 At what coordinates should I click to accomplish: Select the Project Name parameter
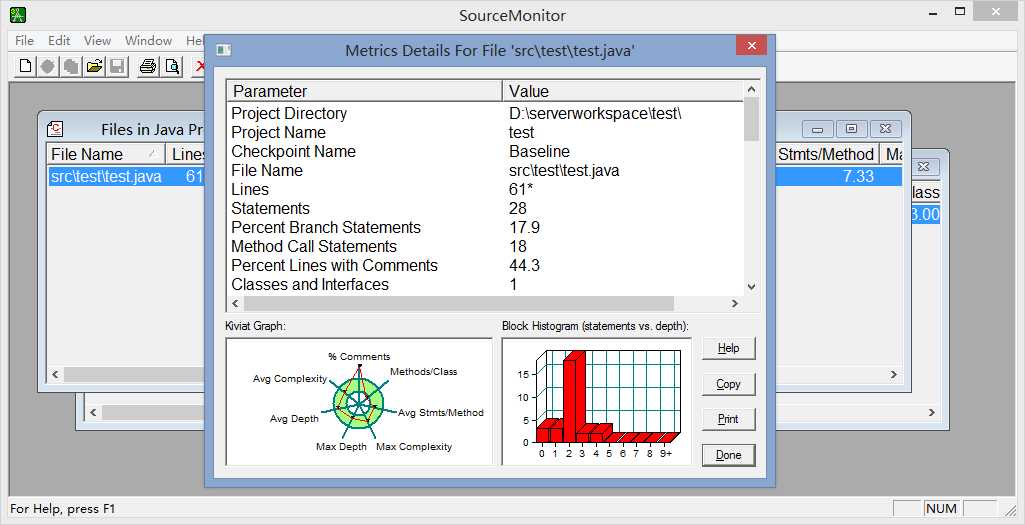tap(278, 132)
